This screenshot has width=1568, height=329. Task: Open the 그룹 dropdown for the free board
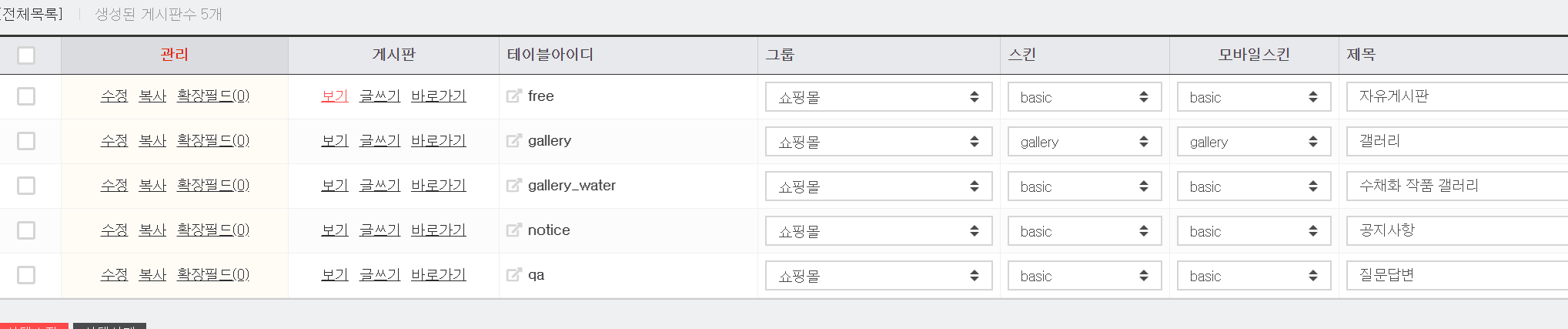[878, 97]
